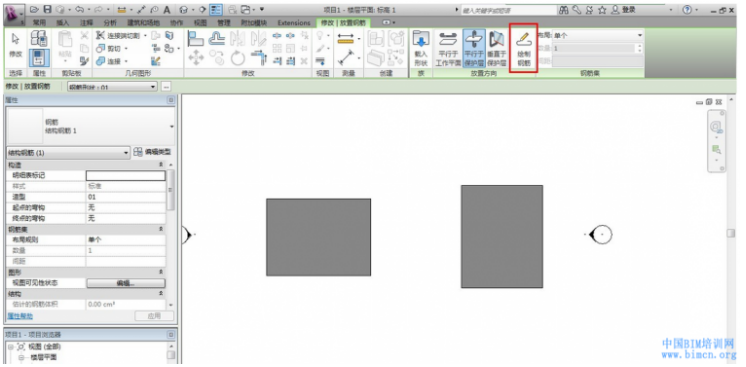Click the Properties panel vertical scrollbar
Screen dimensions: 746x367
click(x=170, y=189)
